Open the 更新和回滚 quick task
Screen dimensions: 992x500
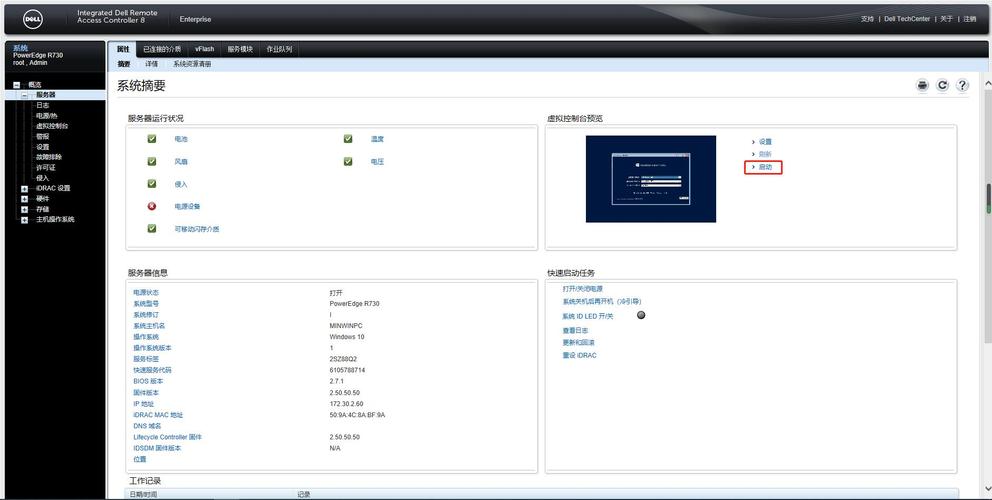[x=578, y=342]
